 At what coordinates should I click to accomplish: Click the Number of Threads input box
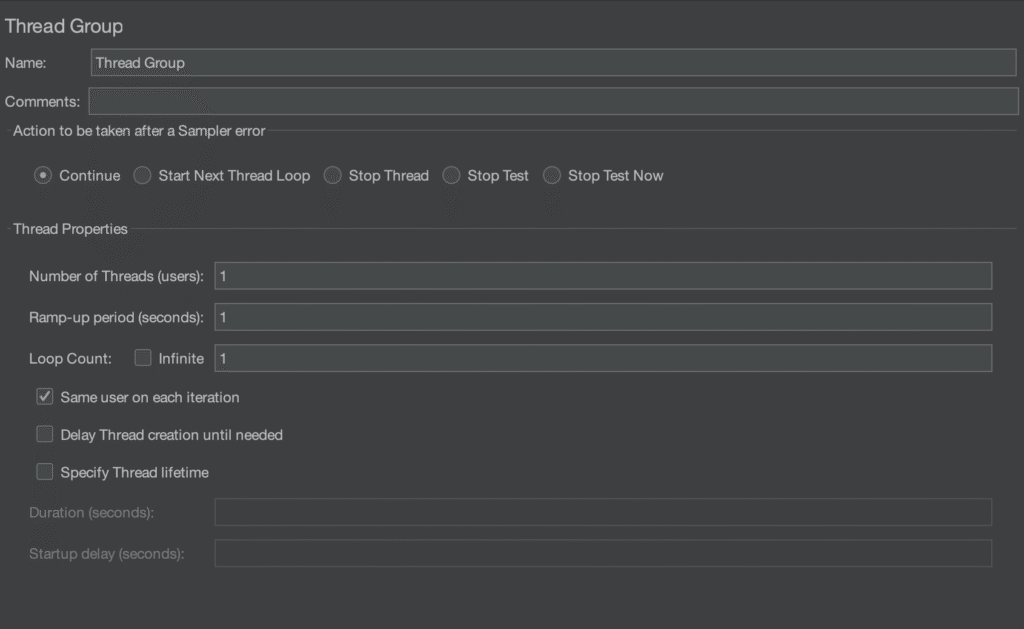602,276
